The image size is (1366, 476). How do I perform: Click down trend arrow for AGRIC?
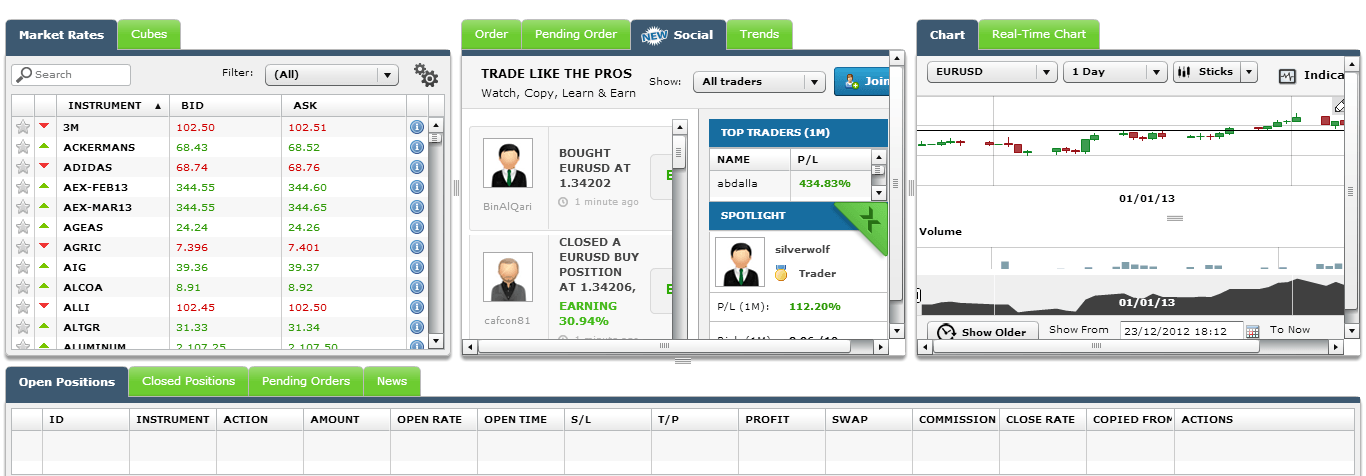pos(44,246)
